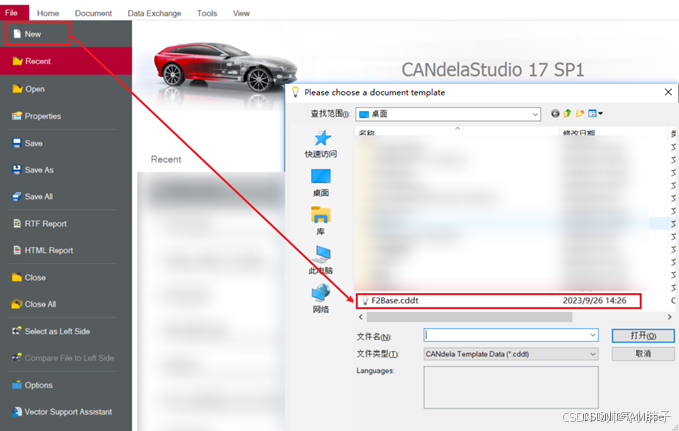Viewport: 679px width, 431px height.
Task: Click the date modified (修改日期) column header
Action: [579, 132]
